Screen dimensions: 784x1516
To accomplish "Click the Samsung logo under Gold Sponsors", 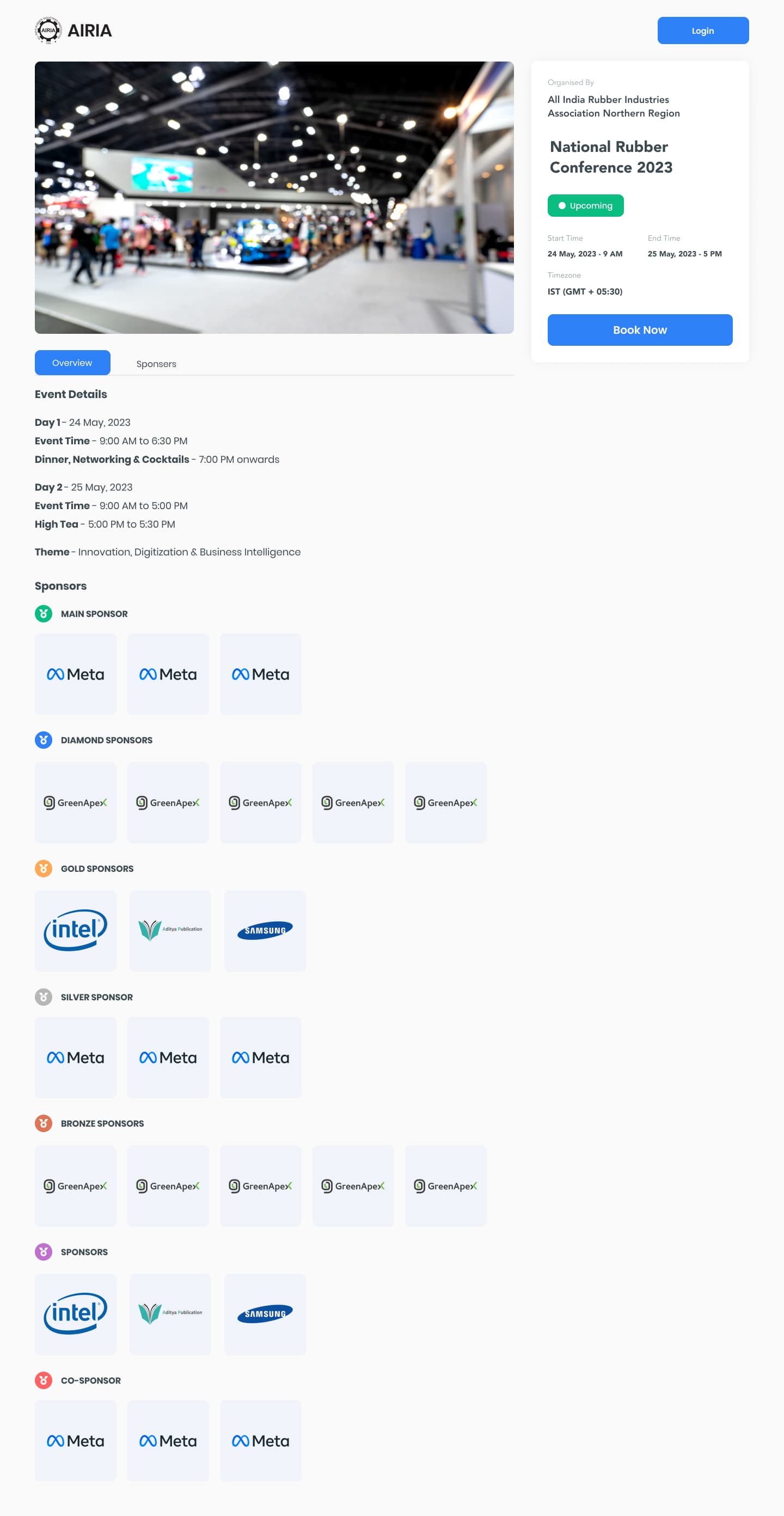I will pyautogui.click(x=265, y=931).
